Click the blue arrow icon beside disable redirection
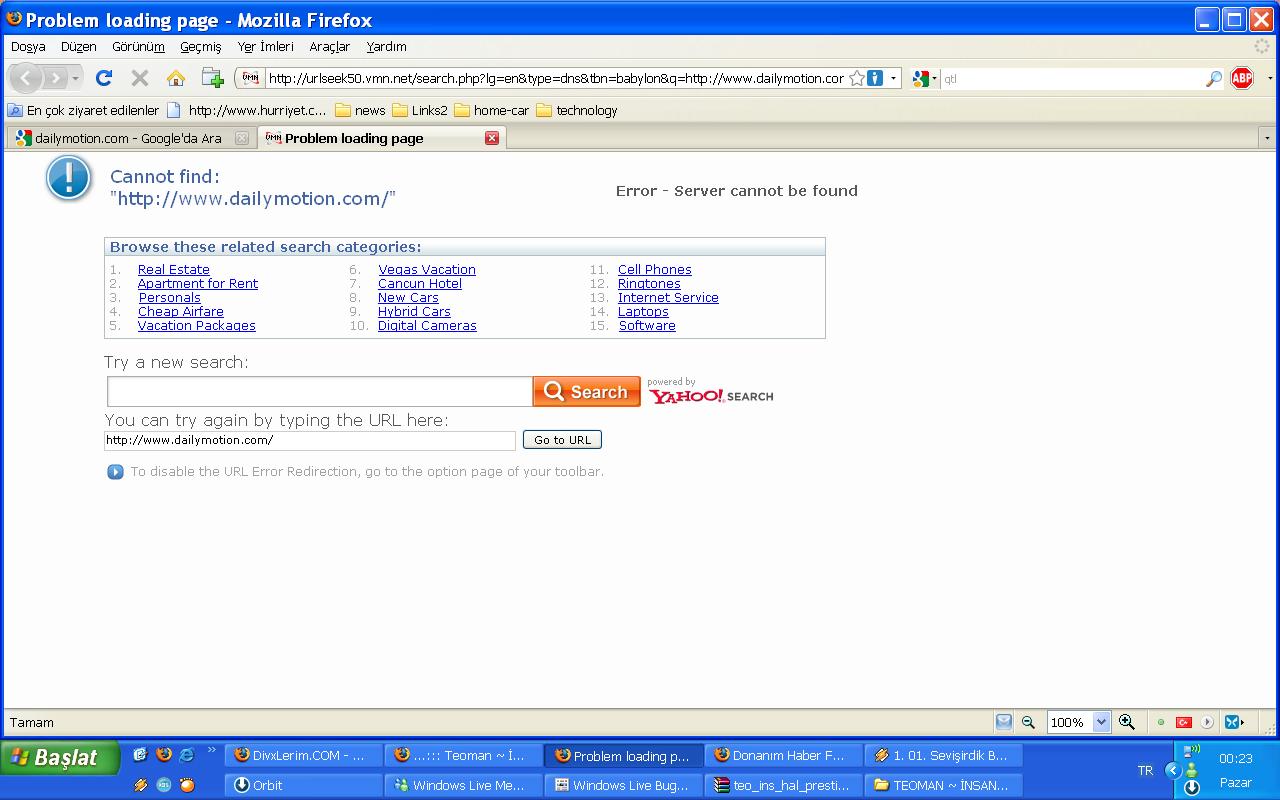1280x800 pixels. click(x=115, y=472)
